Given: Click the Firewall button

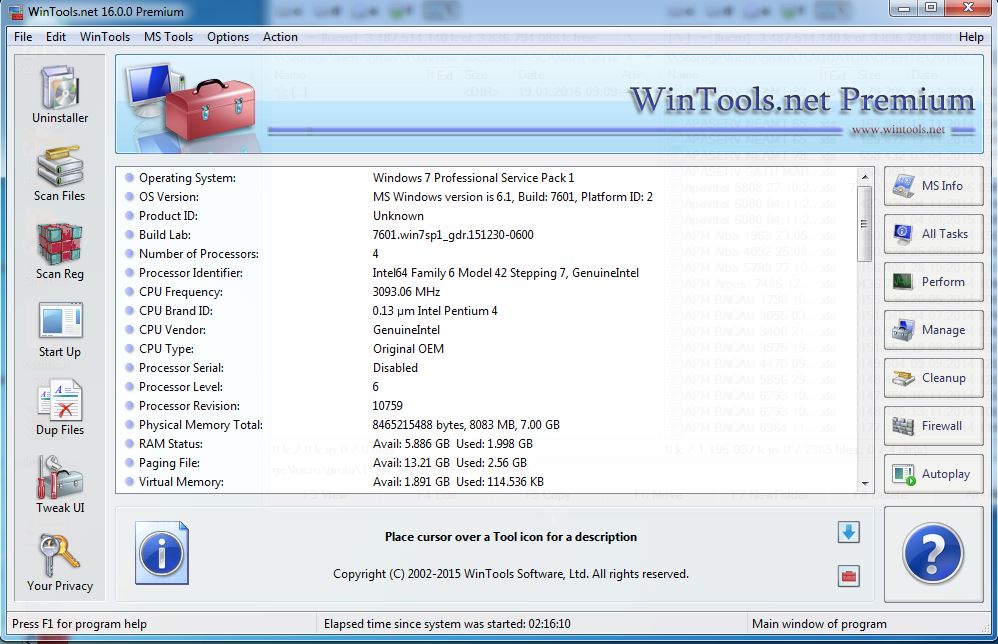Looking at the screenshot, I should coord(933,426).
